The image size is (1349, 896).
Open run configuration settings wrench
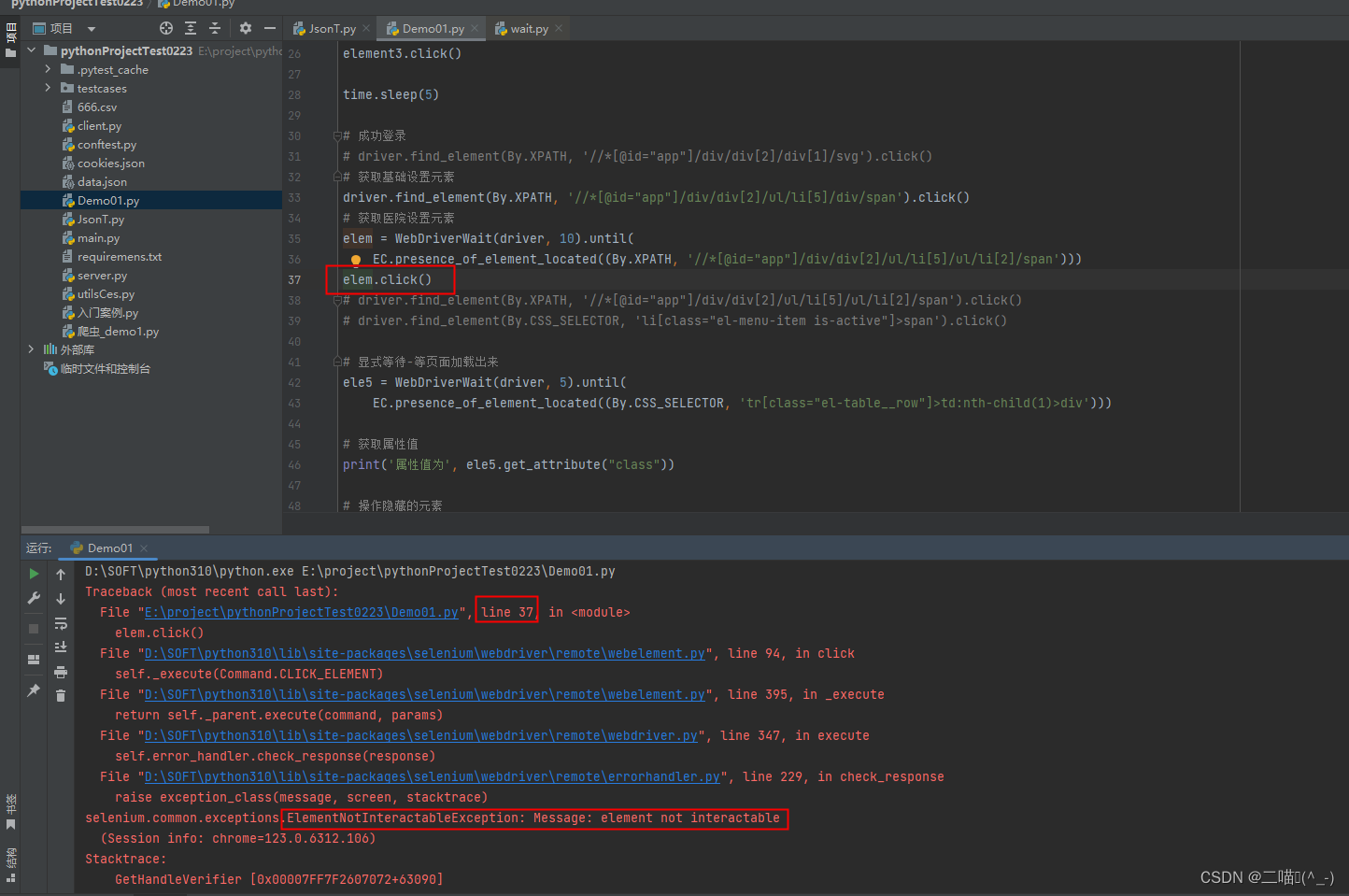[x=35, y=598]
